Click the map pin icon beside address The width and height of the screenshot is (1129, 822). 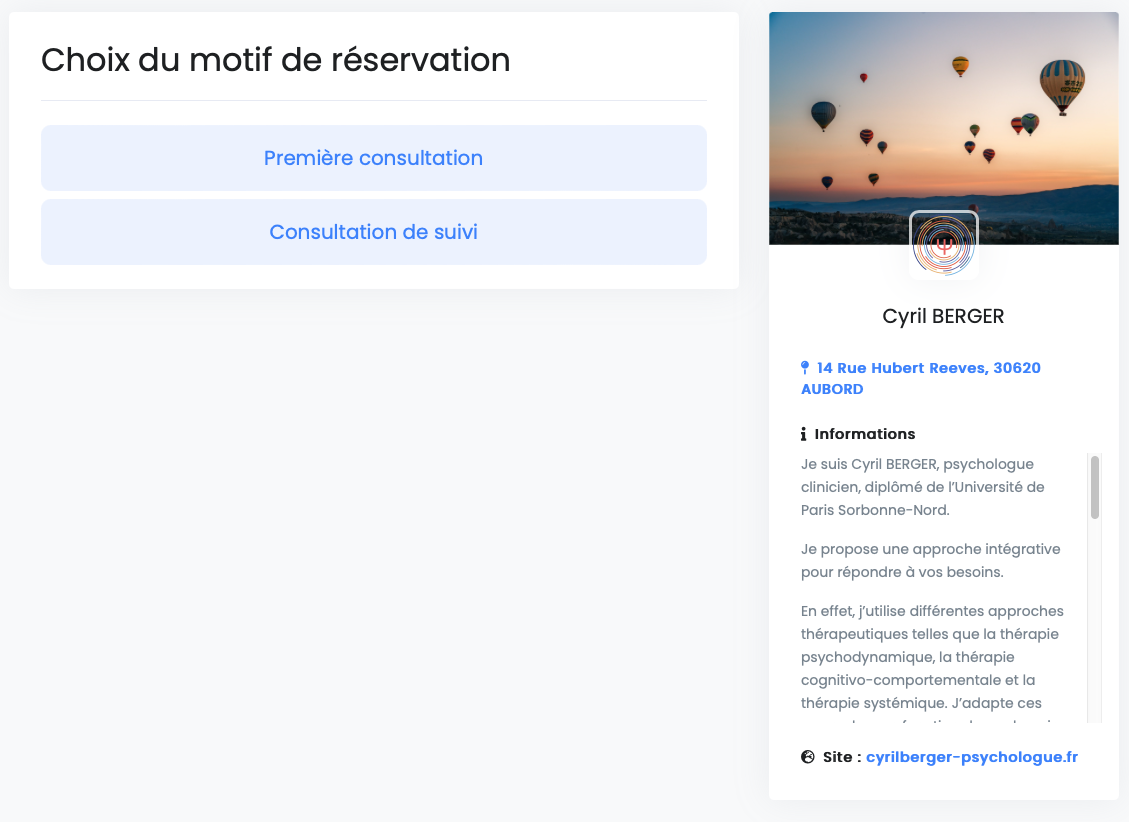coord(805,368)
